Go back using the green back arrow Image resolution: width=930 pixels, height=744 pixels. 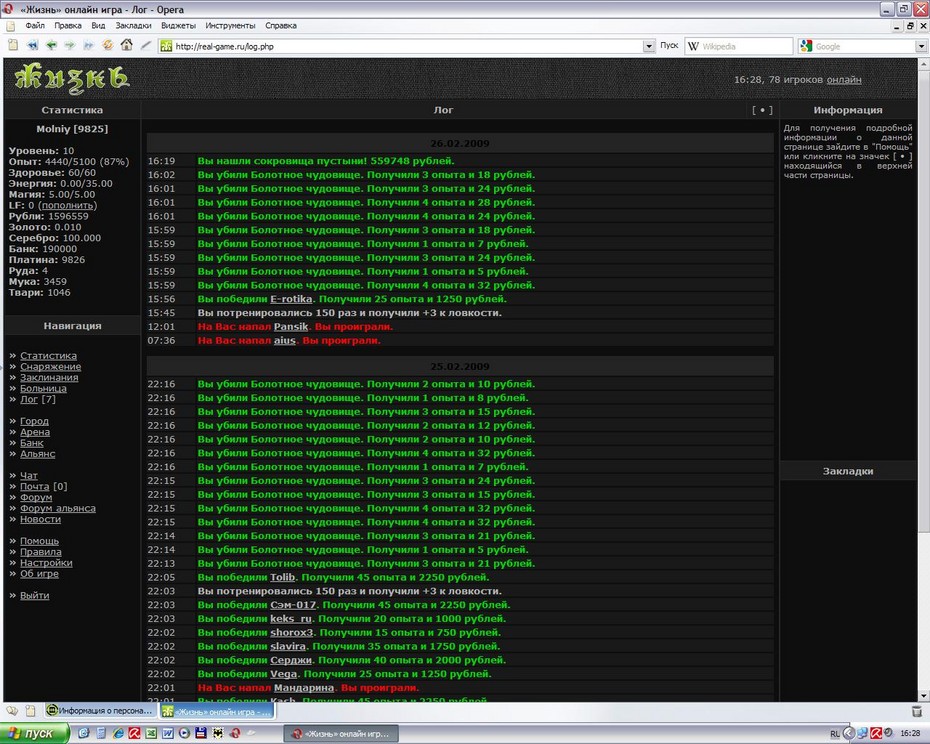point(52,45)
